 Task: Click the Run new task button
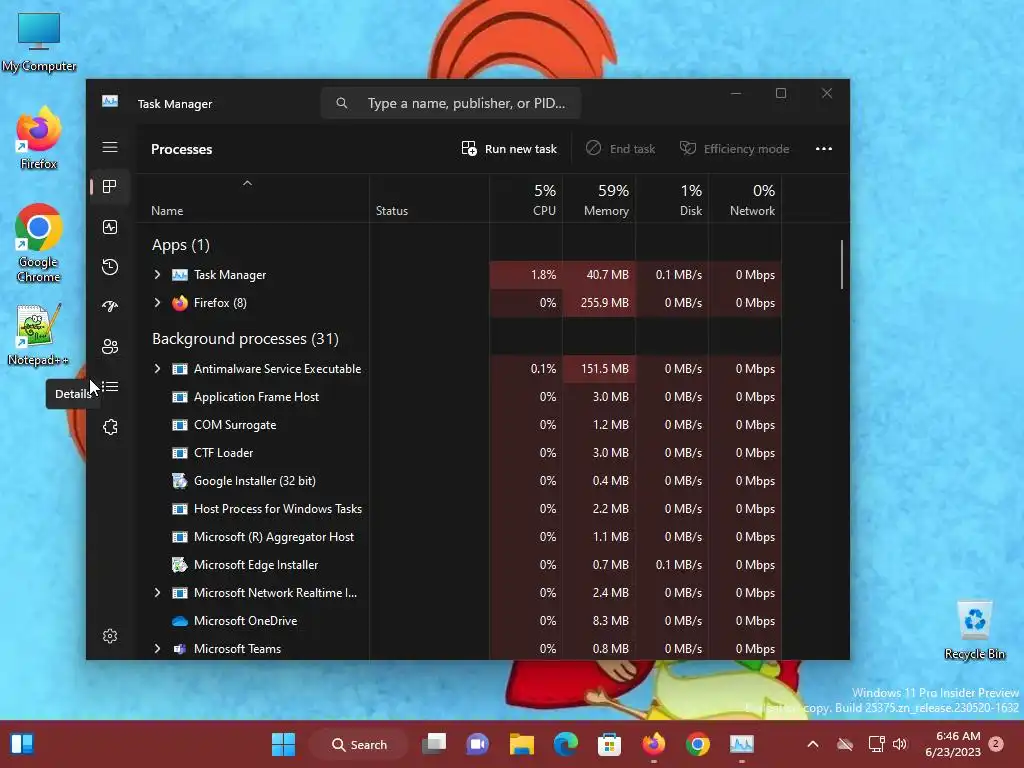pos(509,149)
